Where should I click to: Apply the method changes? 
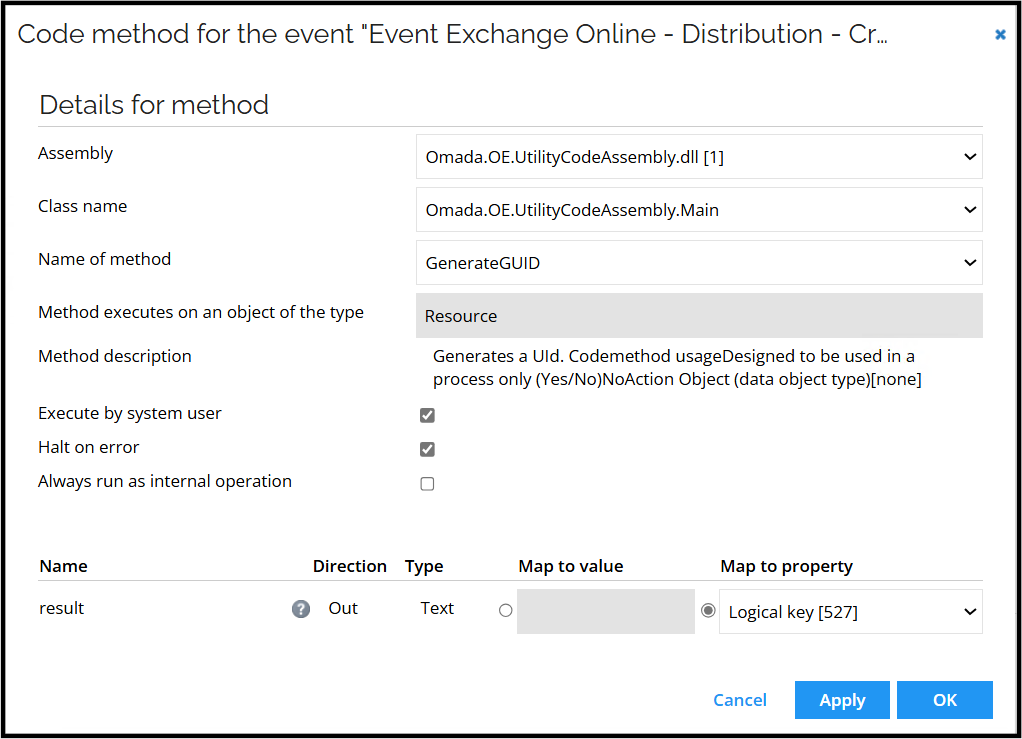842,700
